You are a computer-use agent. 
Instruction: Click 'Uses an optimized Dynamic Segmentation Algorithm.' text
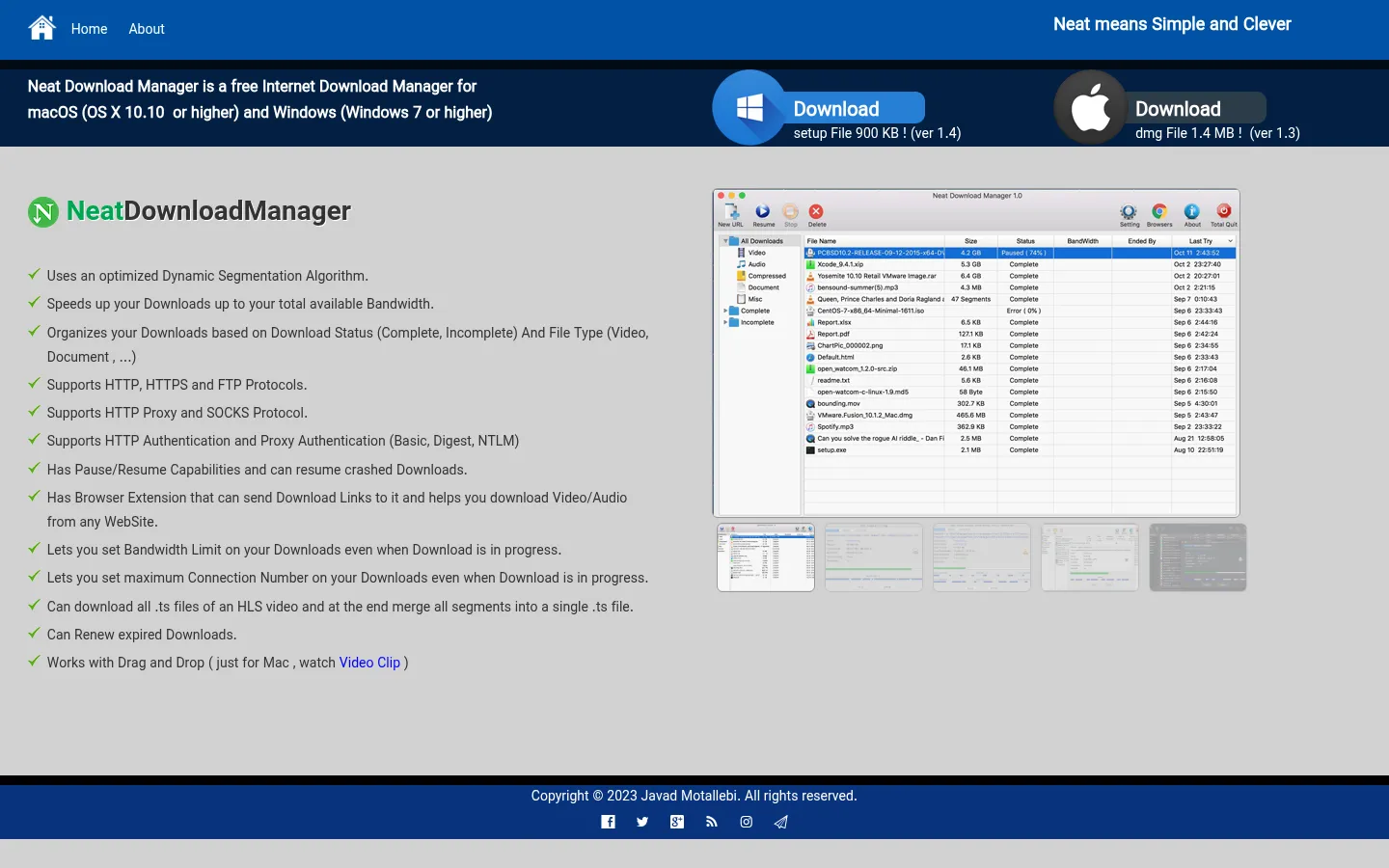[207, 276]
